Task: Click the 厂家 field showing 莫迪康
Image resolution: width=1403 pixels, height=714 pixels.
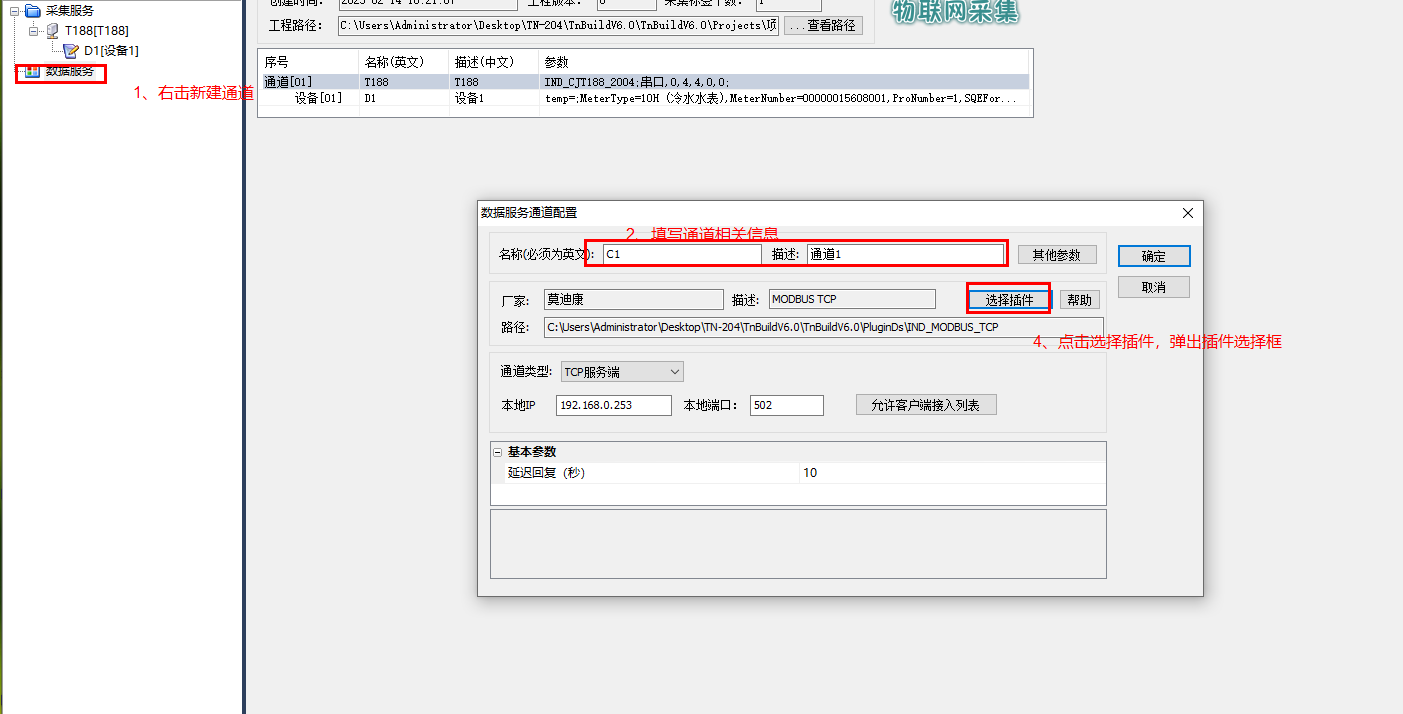Action: 633,299
